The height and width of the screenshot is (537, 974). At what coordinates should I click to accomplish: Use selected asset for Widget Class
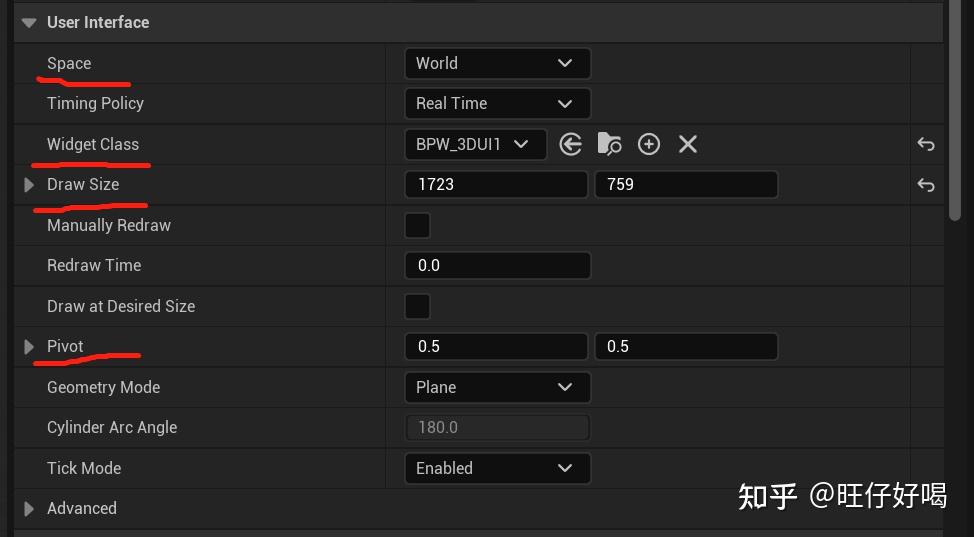(x=571, y=144)
